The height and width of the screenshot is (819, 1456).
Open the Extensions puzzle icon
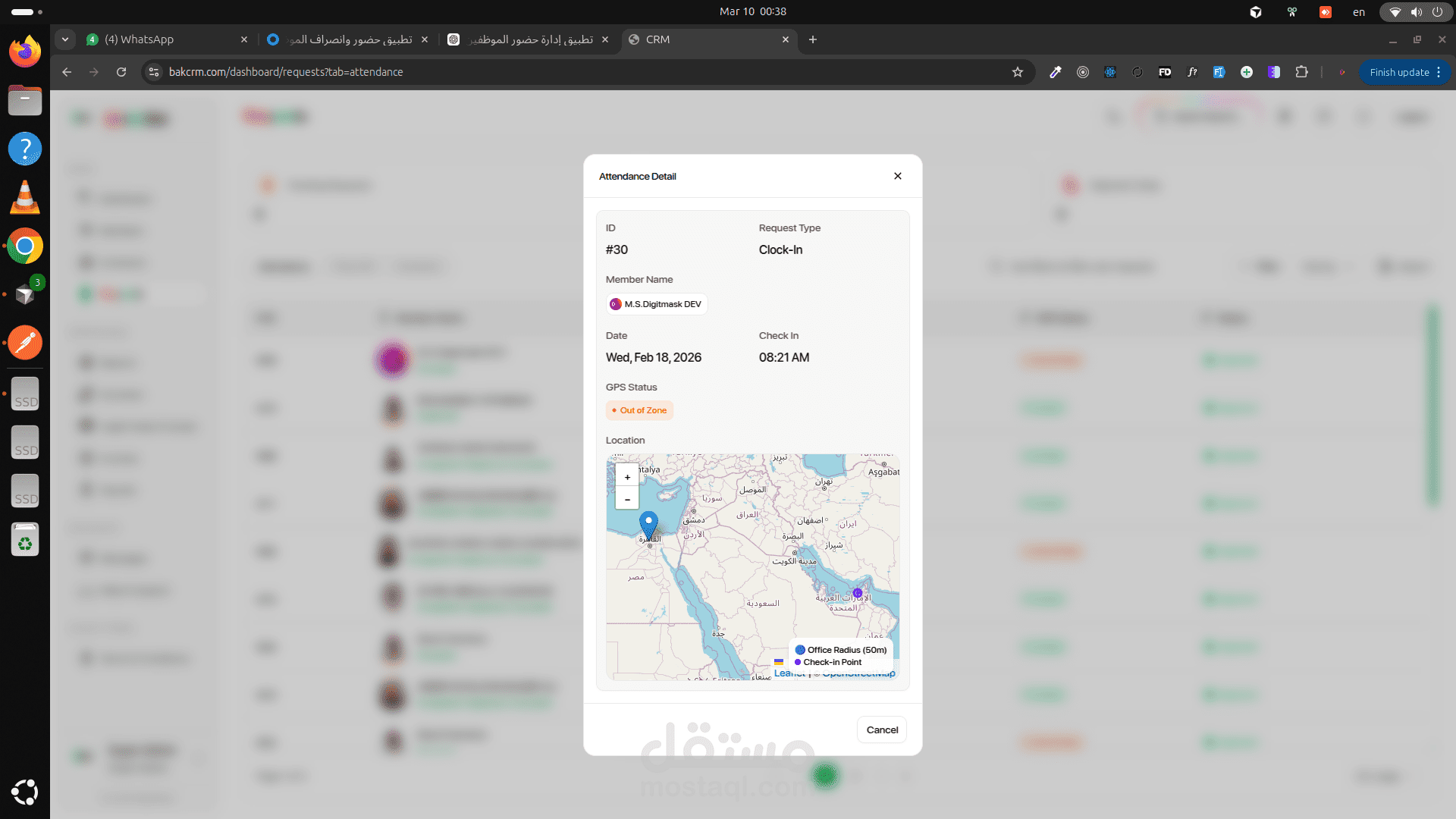(x=1302, y=72)
